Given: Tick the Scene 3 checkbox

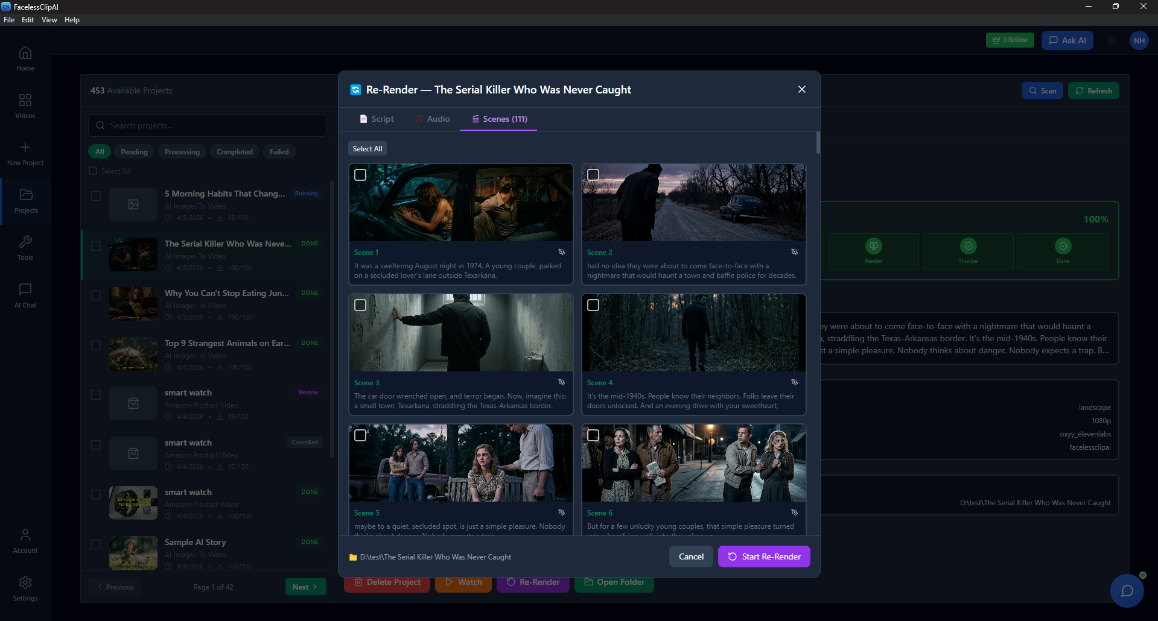Looking at the screenshot, I should point(360,305).
